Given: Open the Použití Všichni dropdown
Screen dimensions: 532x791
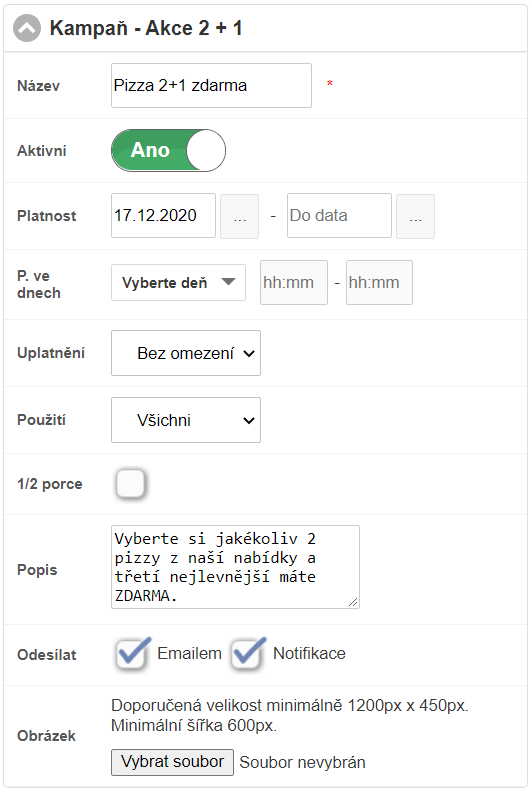Looking at the screenshot, I should 186,420.
